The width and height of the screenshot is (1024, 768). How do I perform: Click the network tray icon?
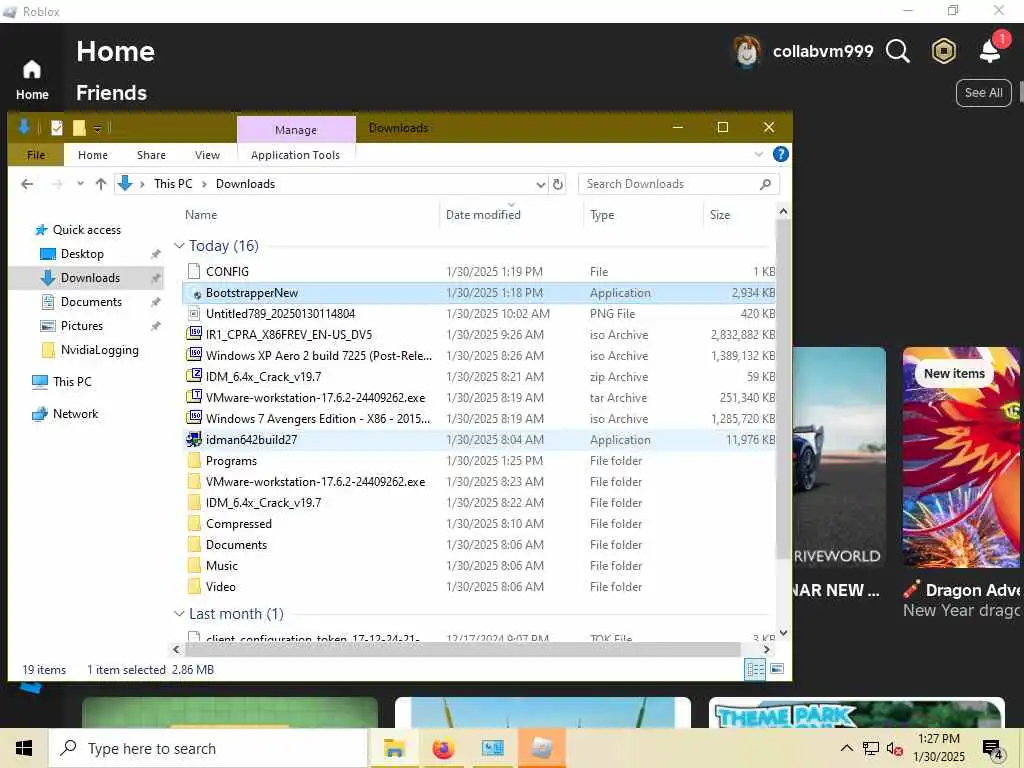coord(871,748)
